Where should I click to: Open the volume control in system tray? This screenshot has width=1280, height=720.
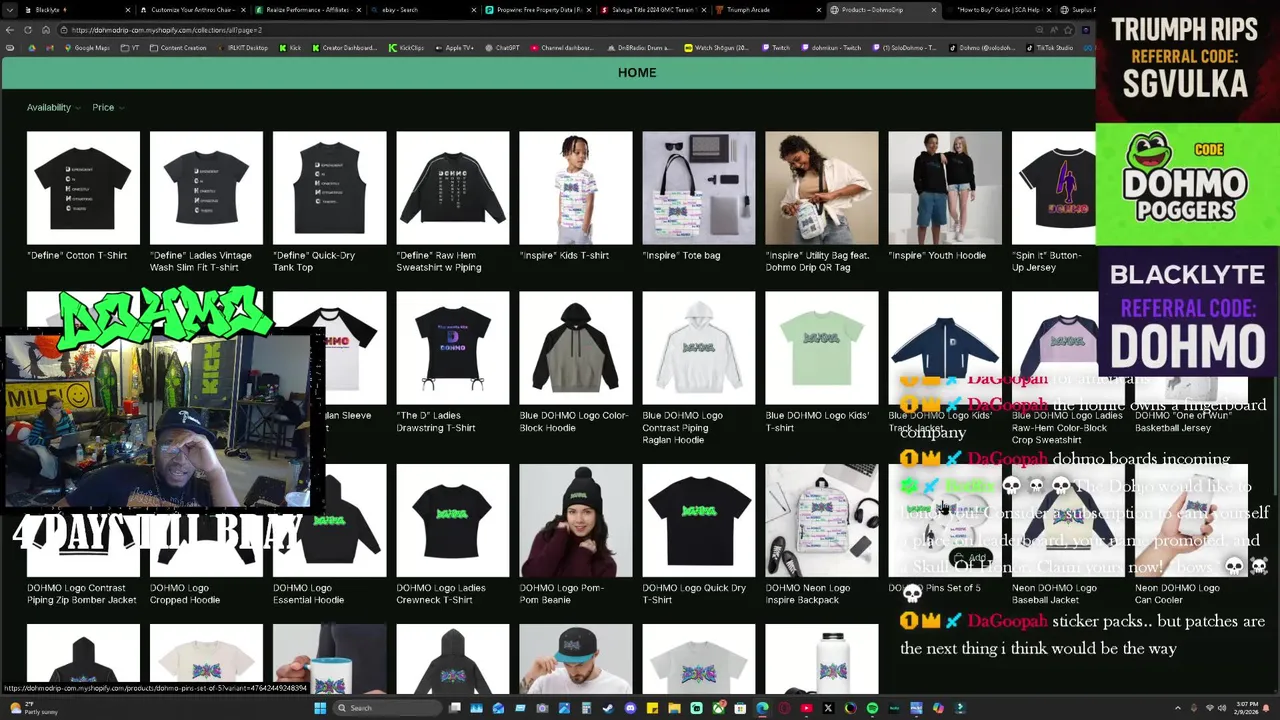click(x=1222, y=708)
